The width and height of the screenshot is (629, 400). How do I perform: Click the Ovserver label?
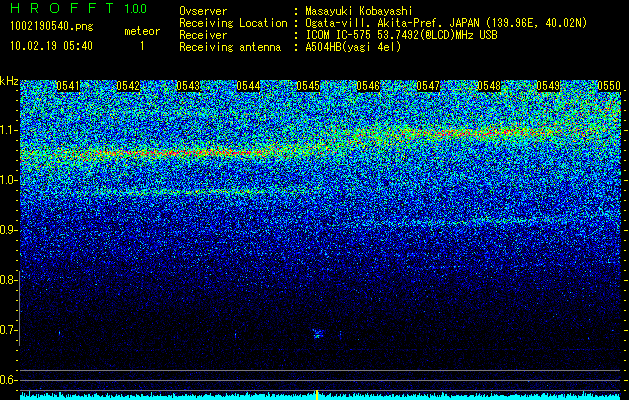(203, 12)
